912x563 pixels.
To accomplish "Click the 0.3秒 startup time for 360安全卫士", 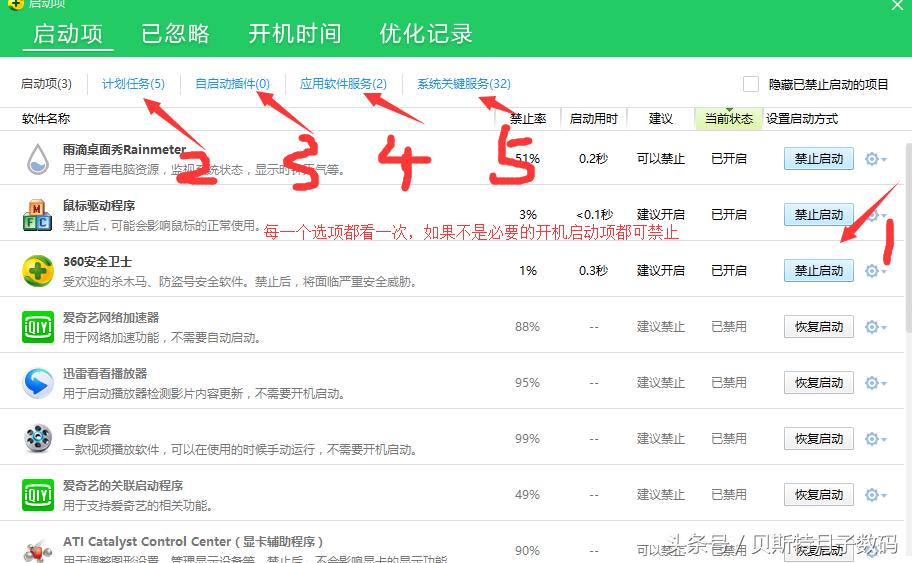I will 593,271.
